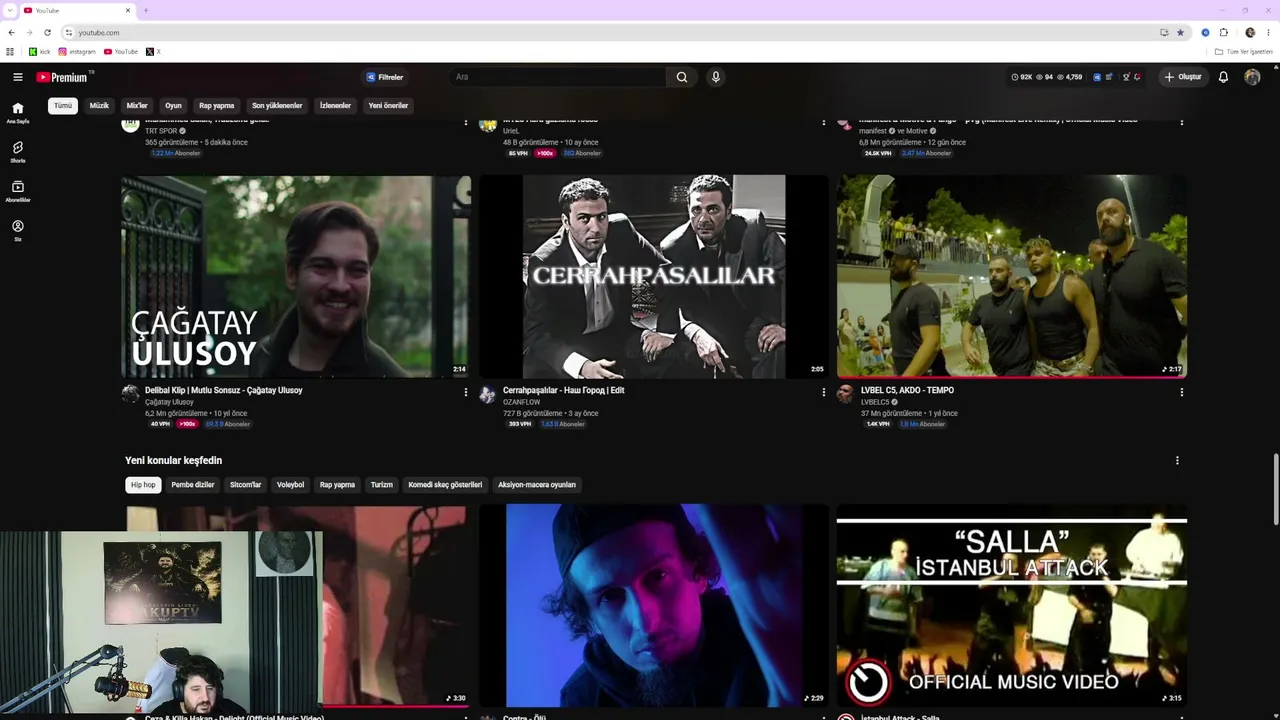
Task: Open the YouTube bookmark in bookmarks bar
Action: 121,52
